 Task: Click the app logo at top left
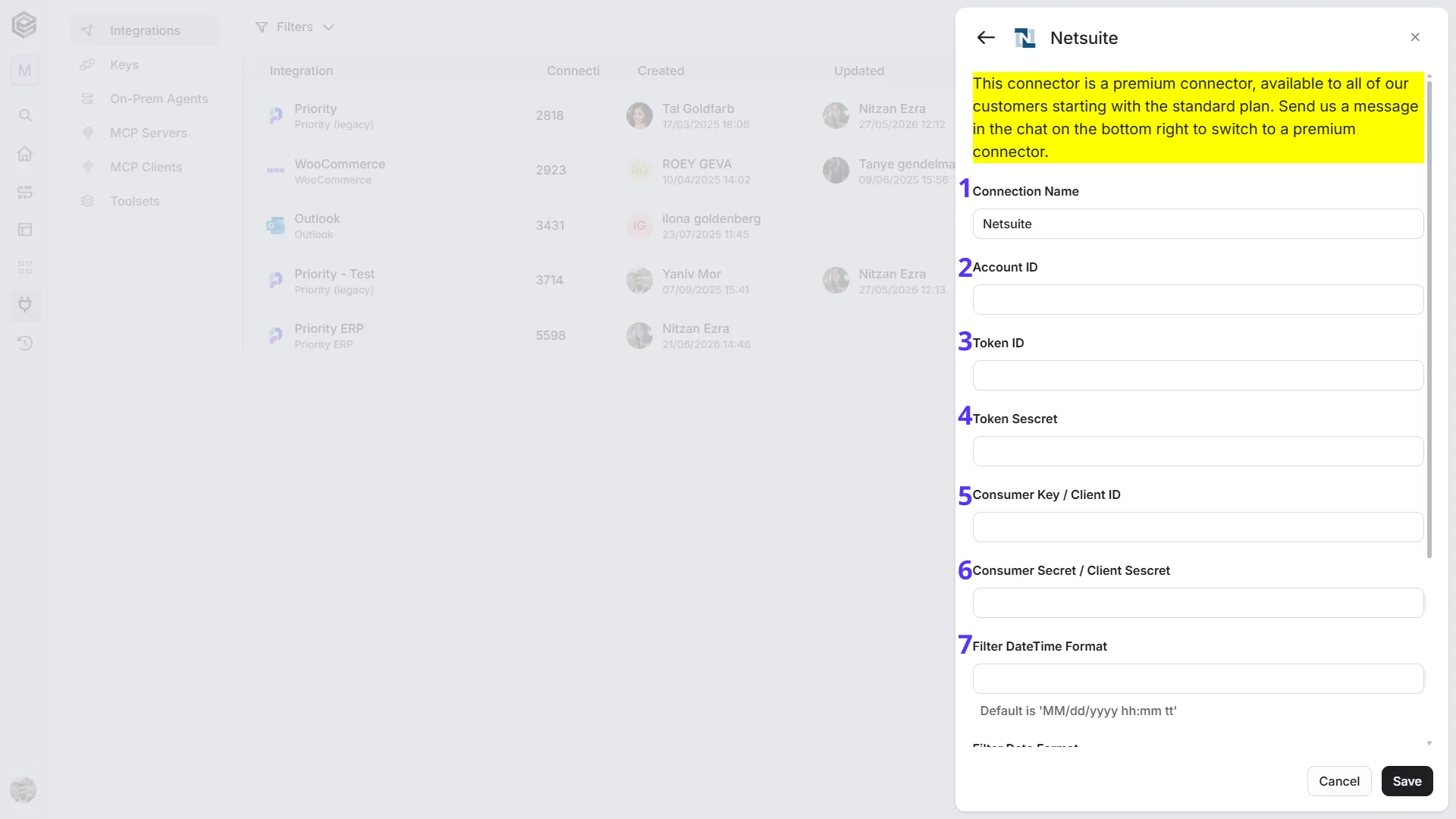pyautogui.click(x=24, y=25)
